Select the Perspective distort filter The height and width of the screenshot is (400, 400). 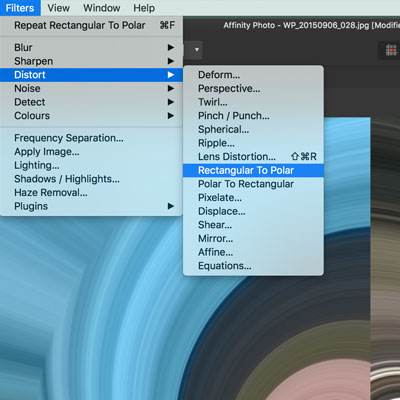[253, 88]
